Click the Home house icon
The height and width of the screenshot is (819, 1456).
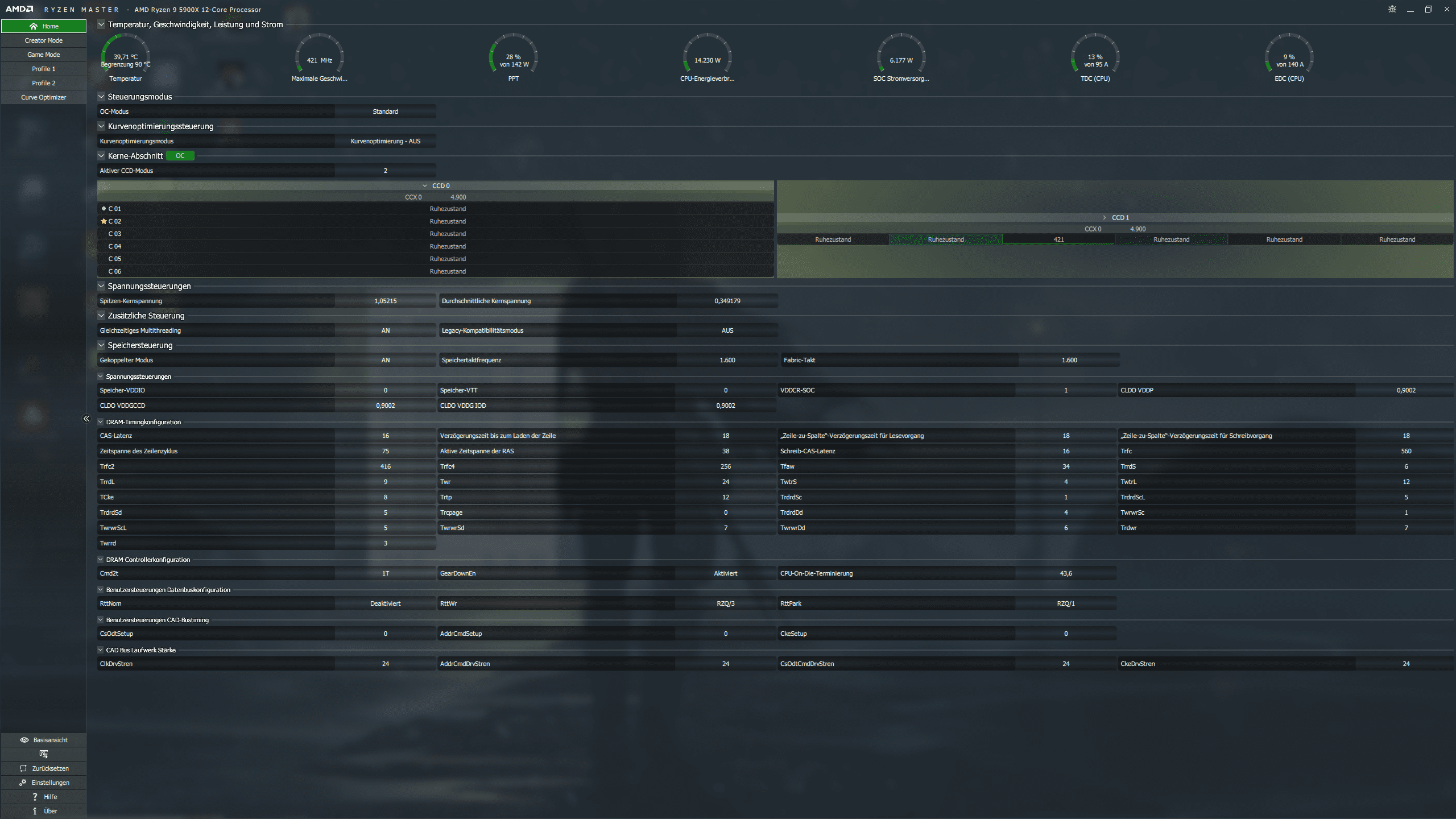coord(34,26)
